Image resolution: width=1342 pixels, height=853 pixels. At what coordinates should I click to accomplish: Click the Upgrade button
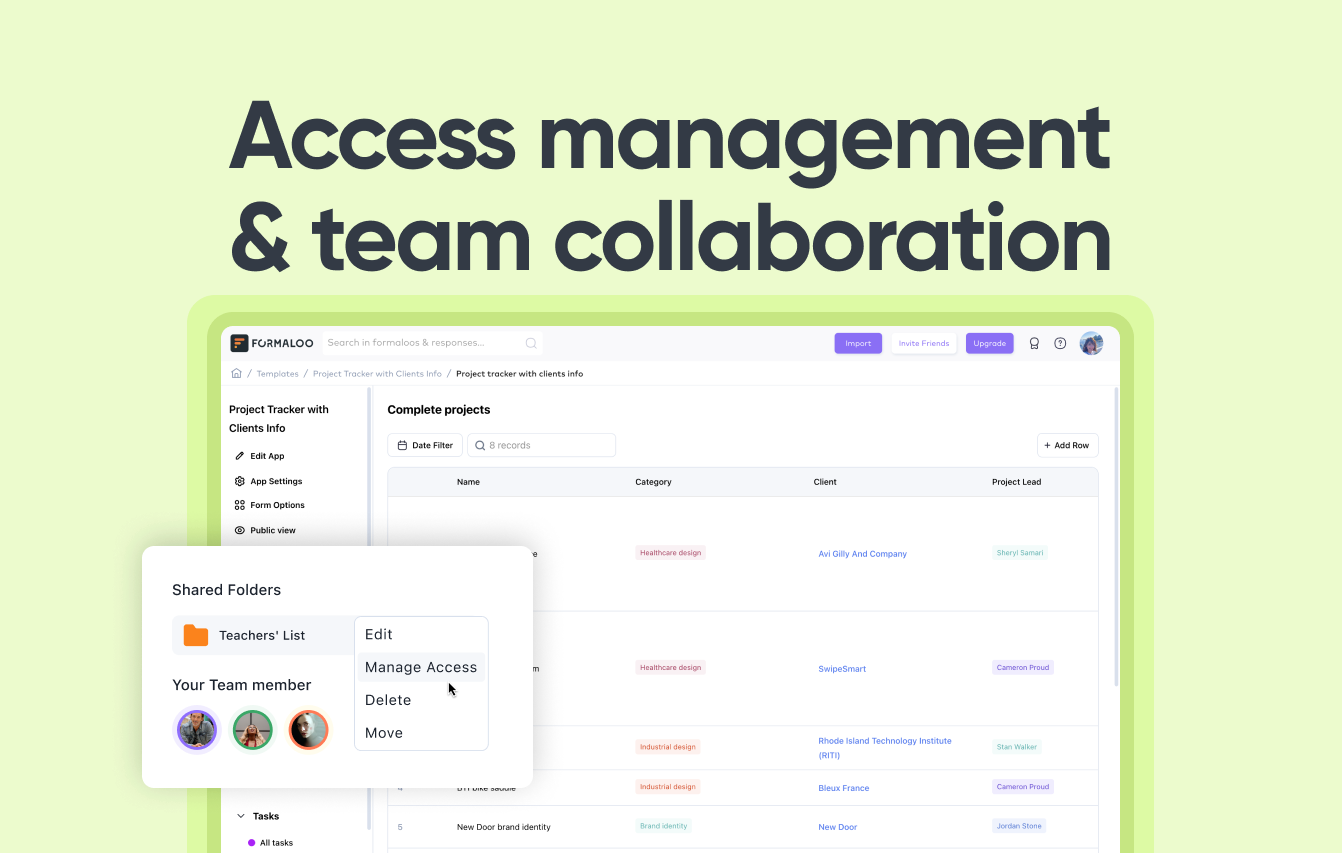[x=990, y=343]
